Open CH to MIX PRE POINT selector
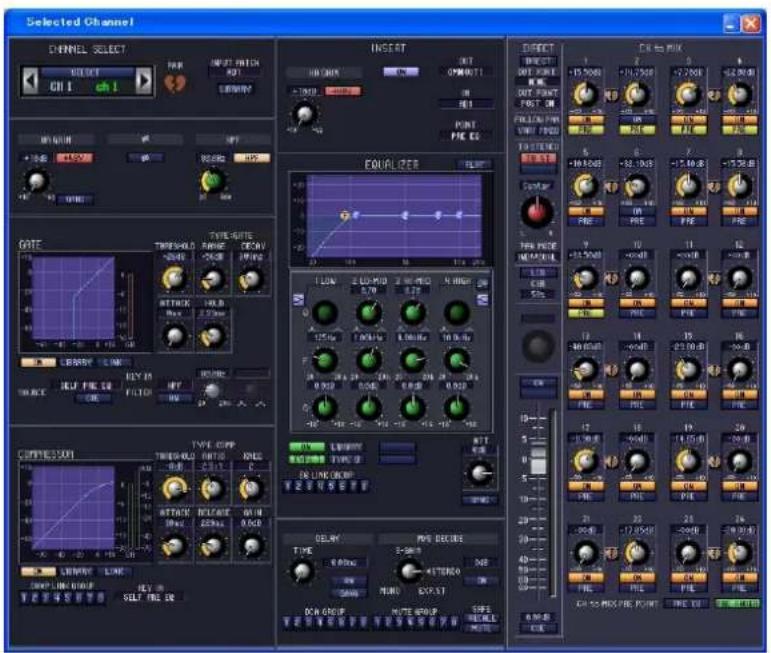The width and height of the screenshot is (771, 653). 685,603
